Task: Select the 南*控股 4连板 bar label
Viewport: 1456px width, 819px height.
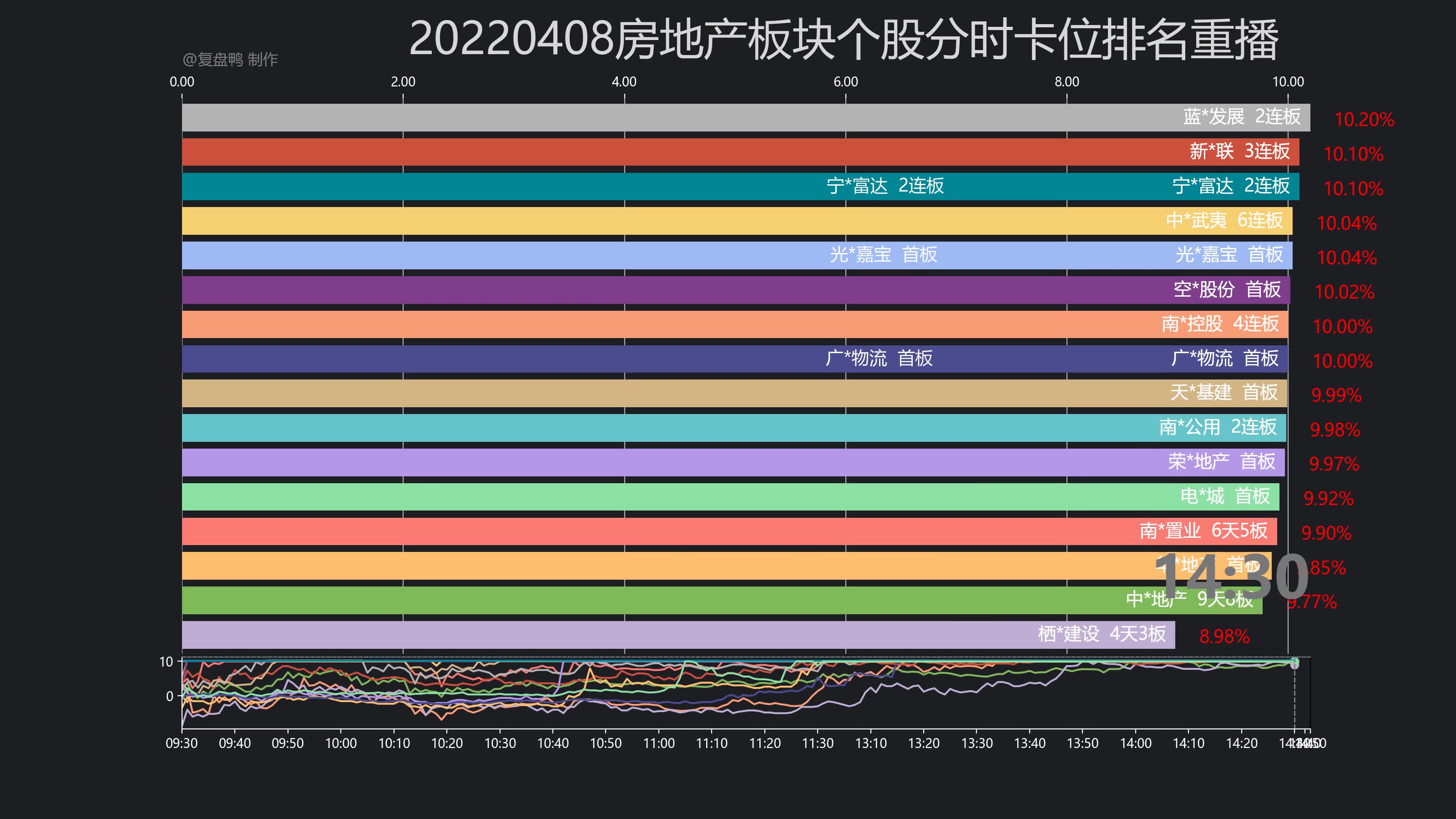Action: click(1220, 324)
